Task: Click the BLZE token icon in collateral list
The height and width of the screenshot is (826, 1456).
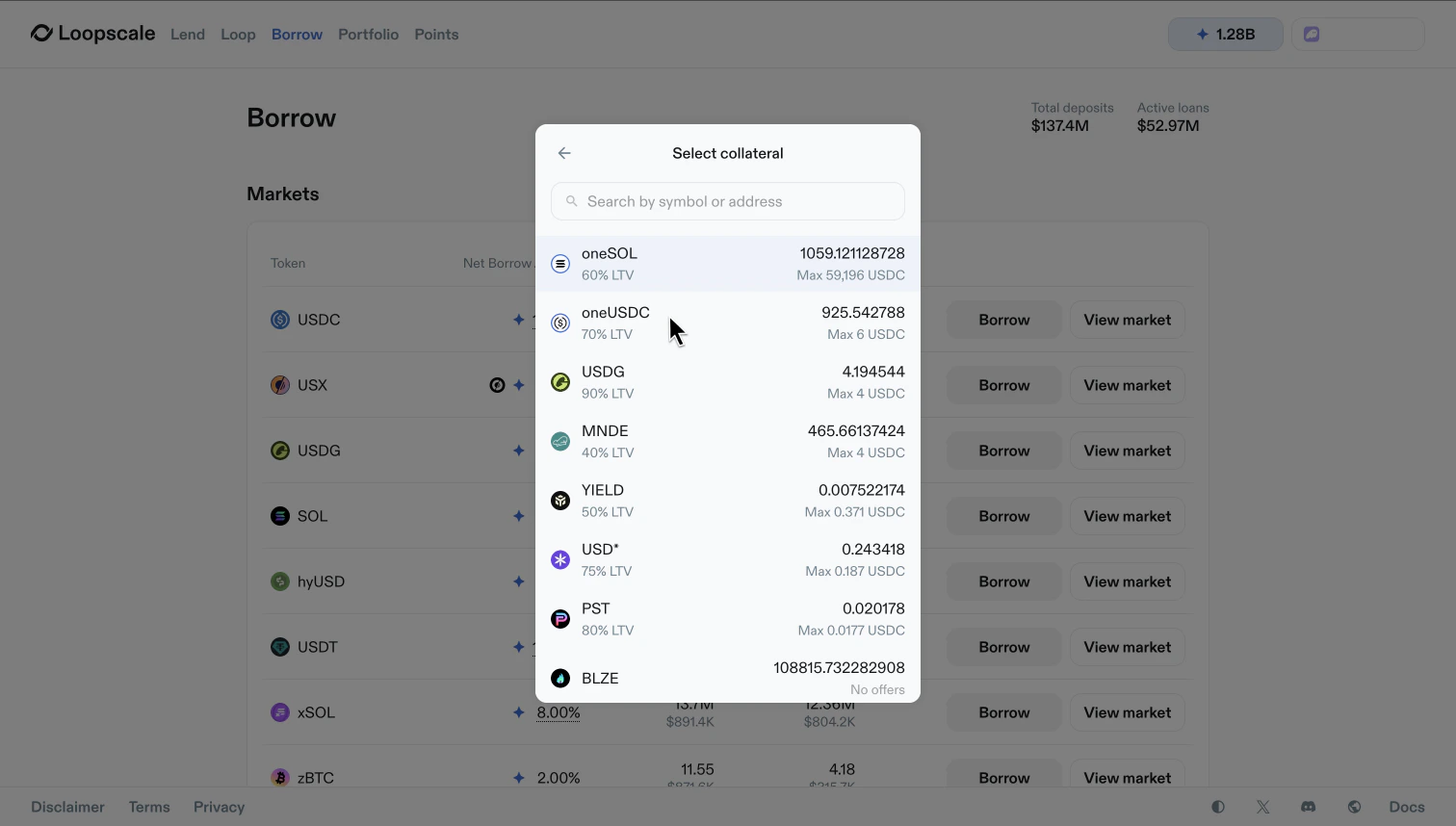Action: tap(560, 679)
